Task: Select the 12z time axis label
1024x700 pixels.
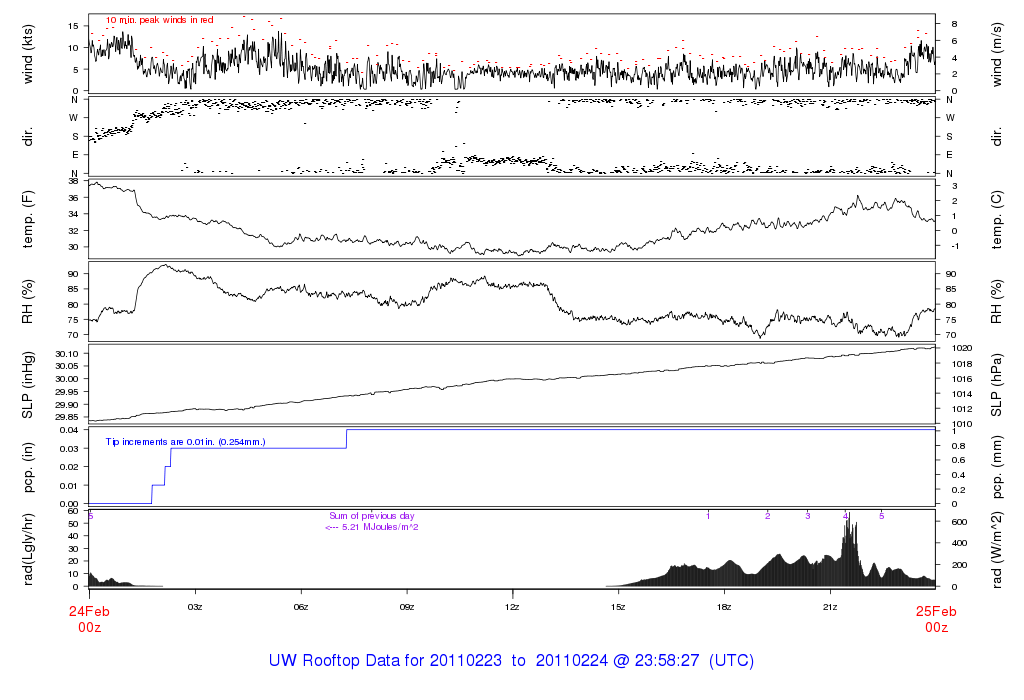Action: pos(512,607)
